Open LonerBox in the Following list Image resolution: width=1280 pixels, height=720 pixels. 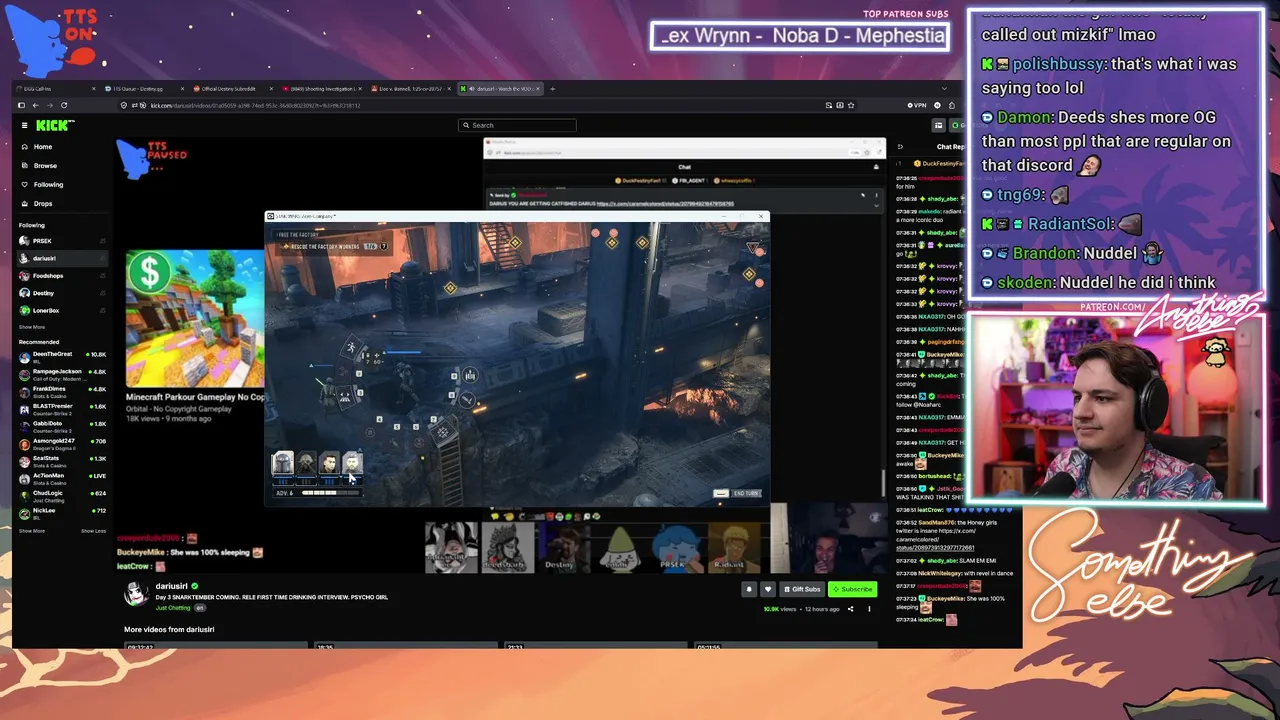[x=62, y=311]
